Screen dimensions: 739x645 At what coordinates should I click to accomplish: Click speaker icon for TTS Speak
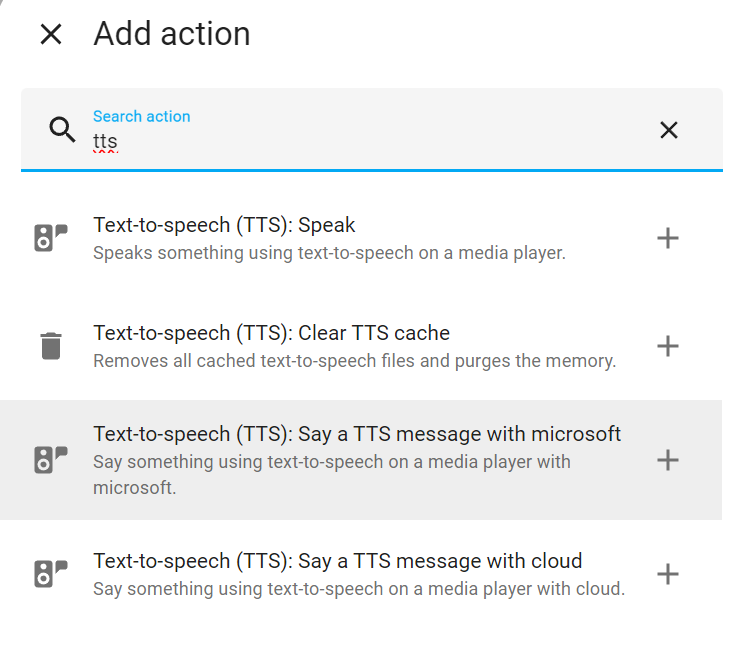51,238
